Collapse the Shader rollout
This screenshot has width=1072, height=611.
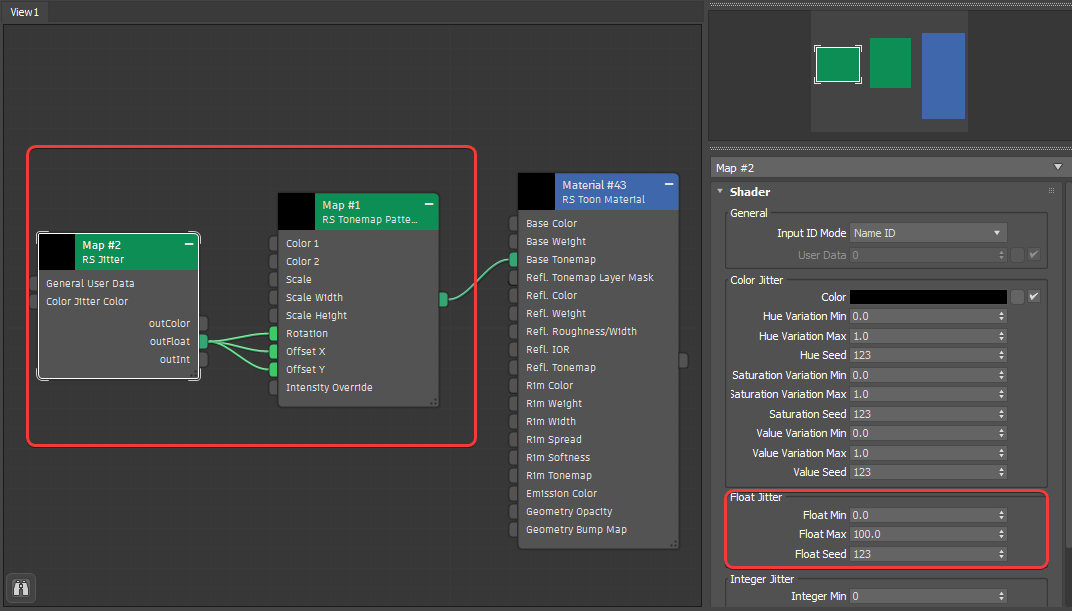[x=720, y=191]
